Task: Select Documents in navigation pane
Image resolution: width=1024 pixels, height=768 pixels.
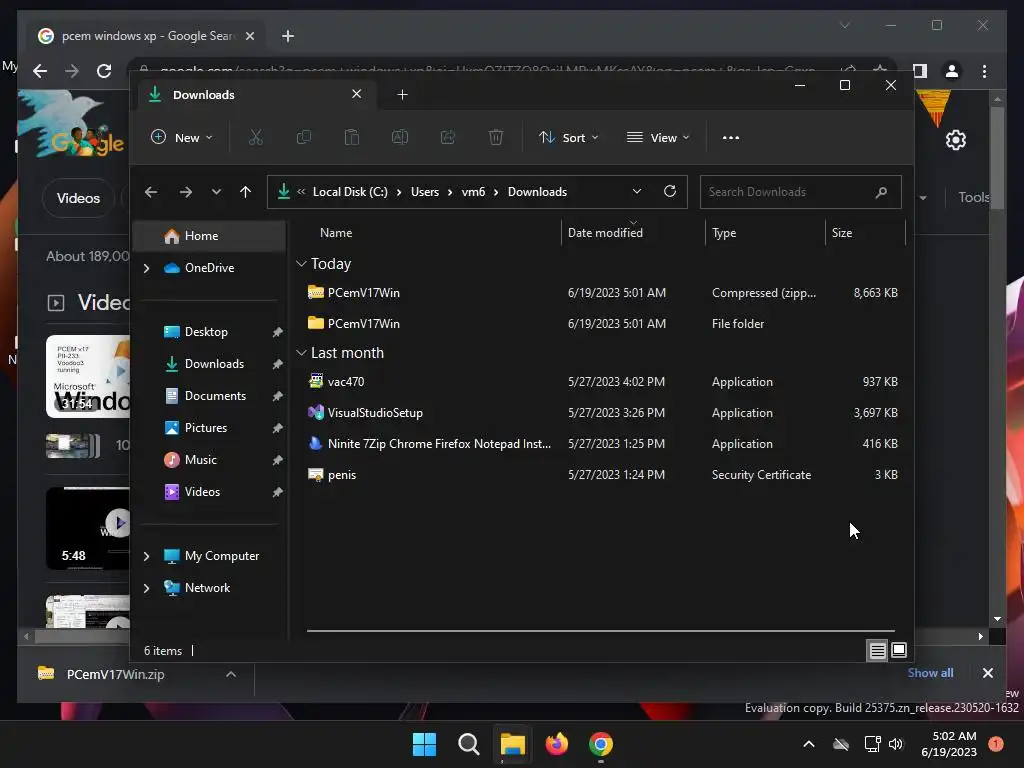Action: (209, 396)
